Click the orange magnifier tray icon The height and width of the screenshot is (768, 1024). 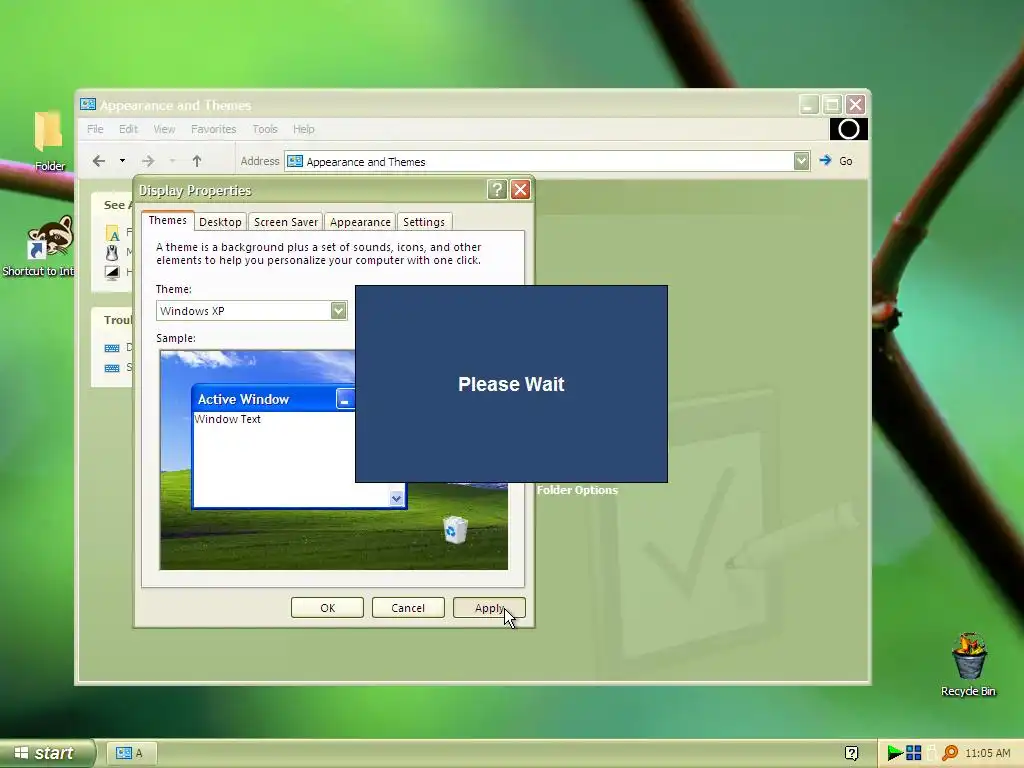(950, 753)
